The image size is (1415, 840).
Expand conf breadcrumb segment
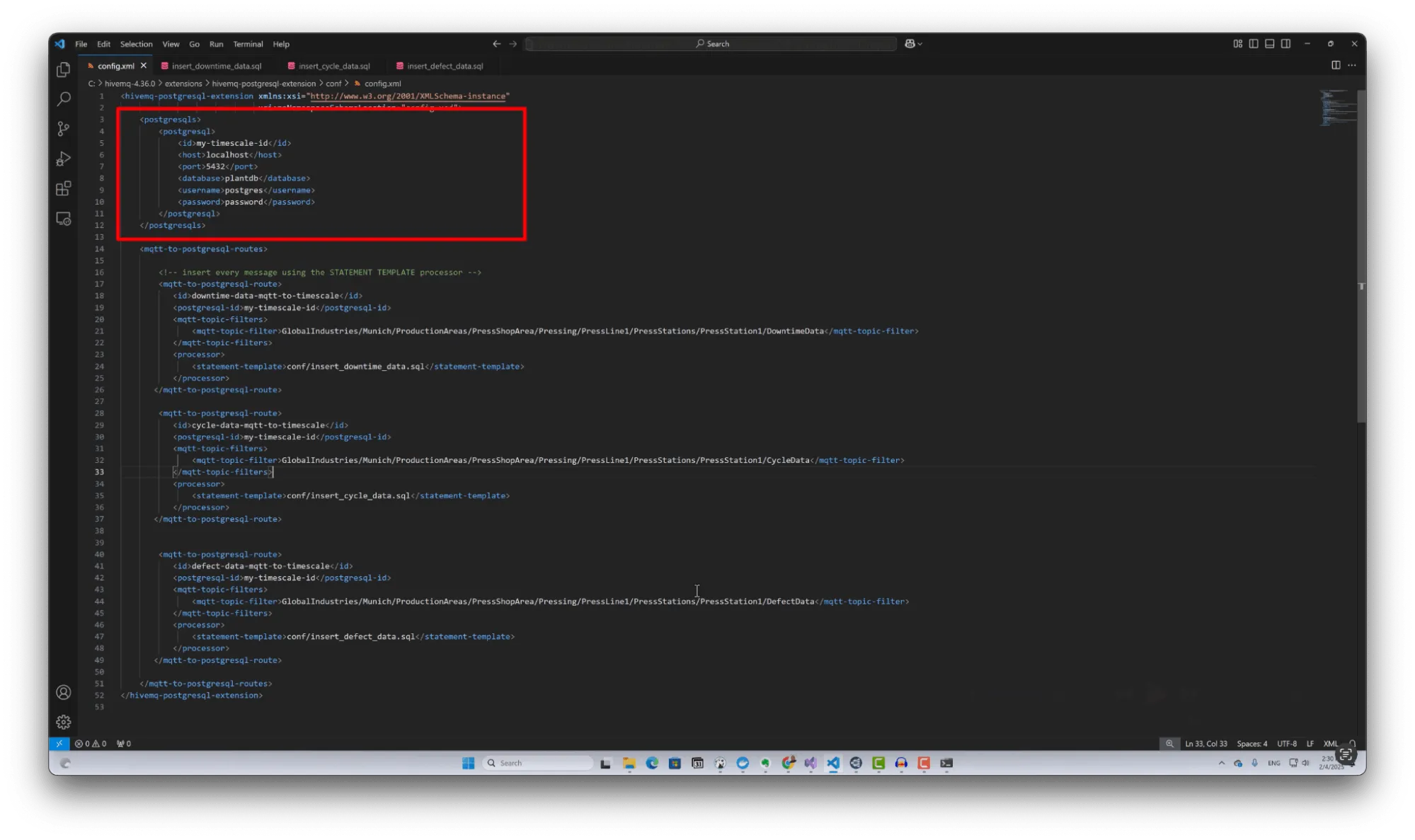tap(333, 84)
